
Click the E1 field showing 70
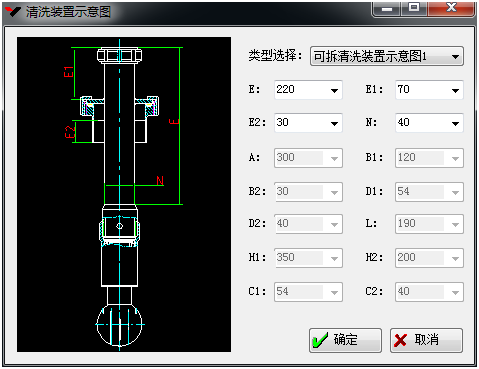point(429,90)
